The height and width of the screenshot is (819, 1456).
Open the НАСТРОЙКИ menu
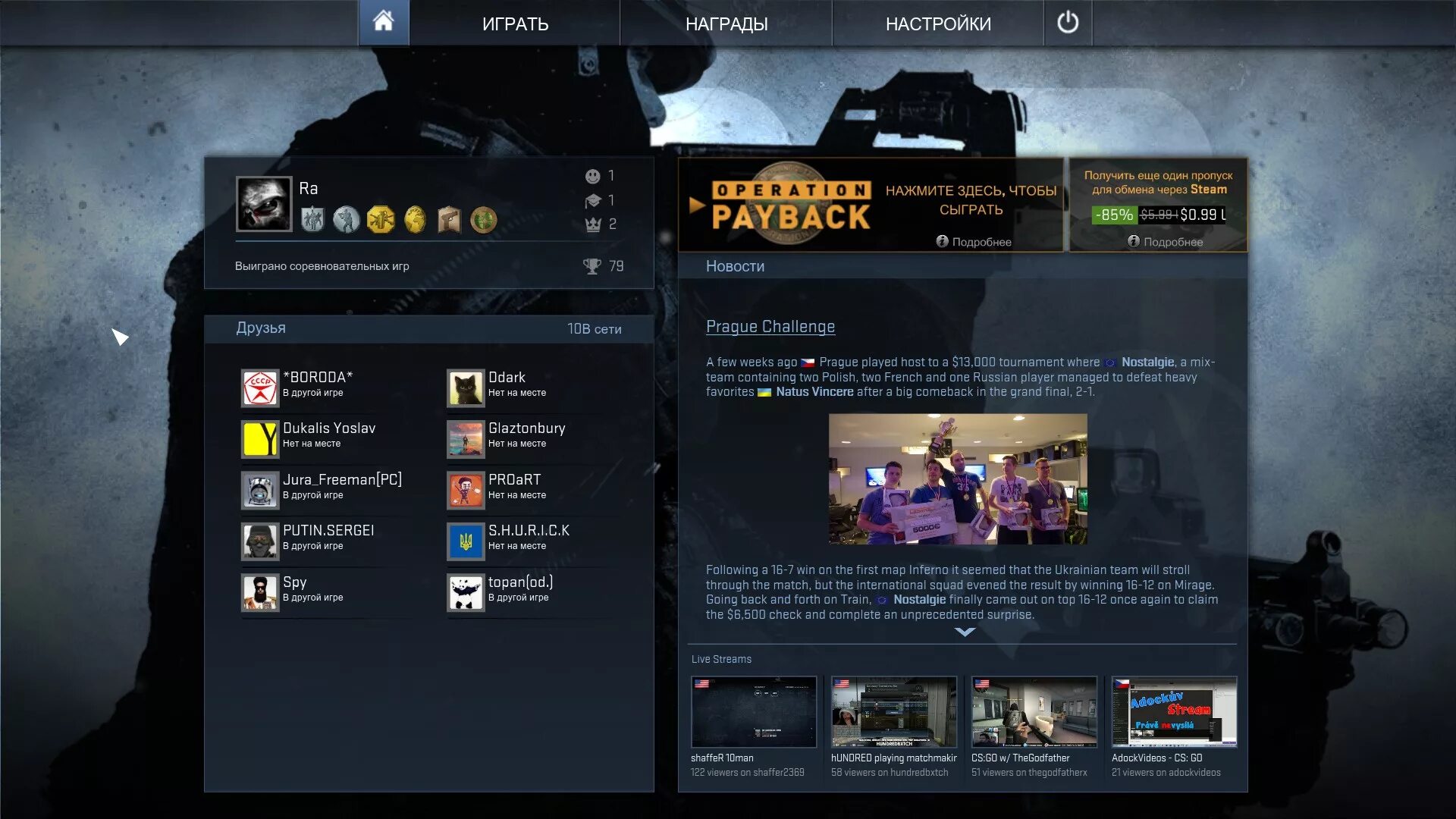938,24
